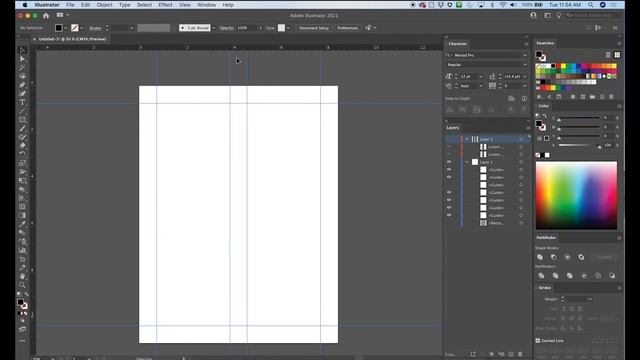Click Pathfinder Intersect icon
Viewport: 640px width, 360px height.
click(567, 257)
